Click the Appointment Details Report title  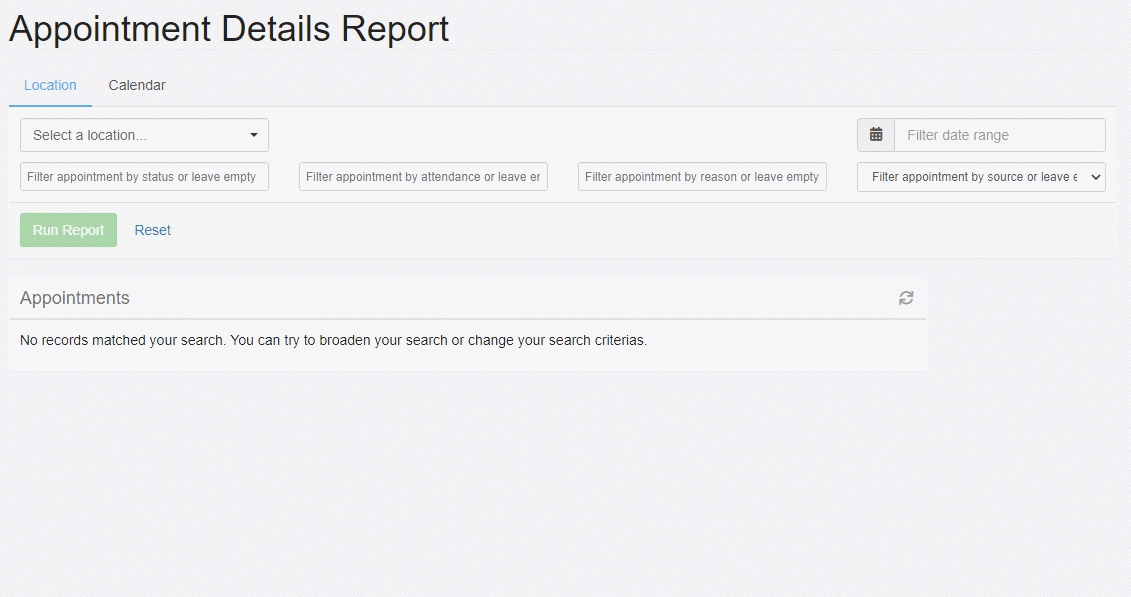(x=228, y=29)
